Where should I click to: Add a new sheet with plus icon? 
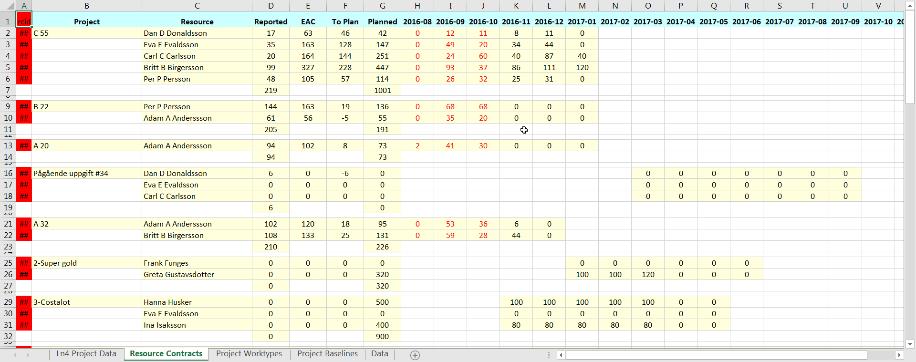click(415, 354)
